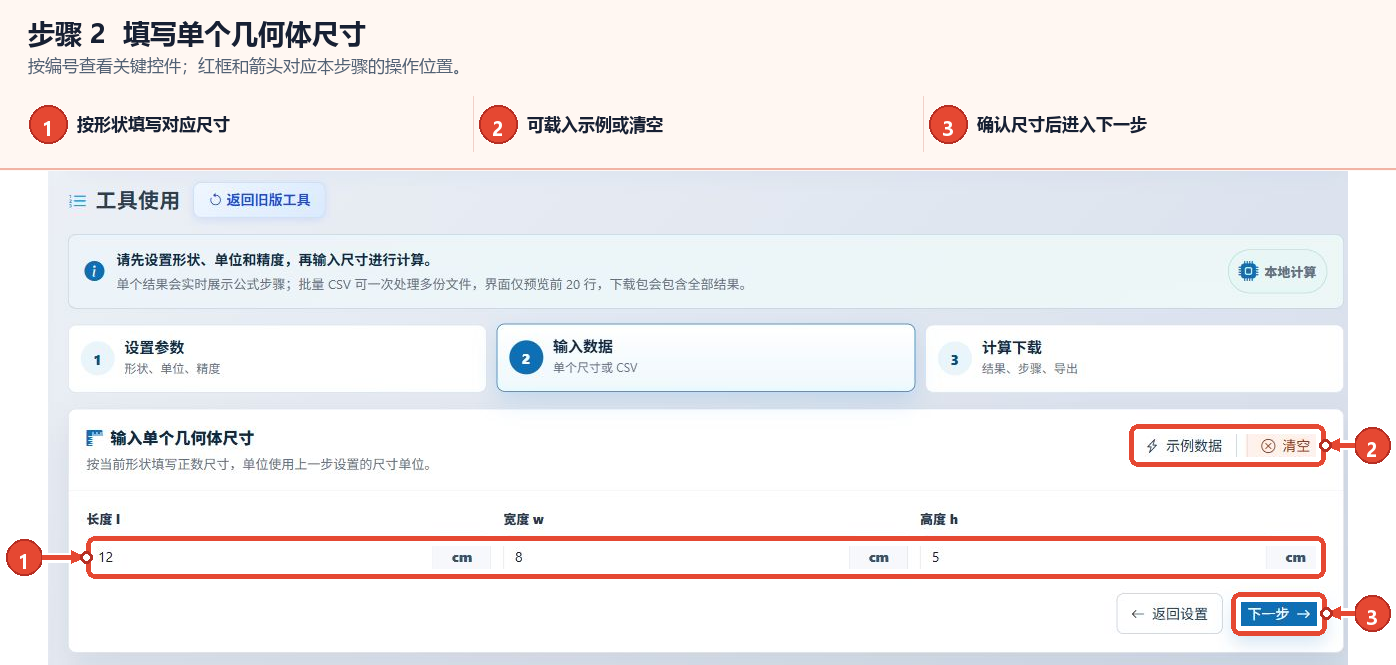Click the list icon beside 工具使用

pyautogui.click(x=77, y=201)
